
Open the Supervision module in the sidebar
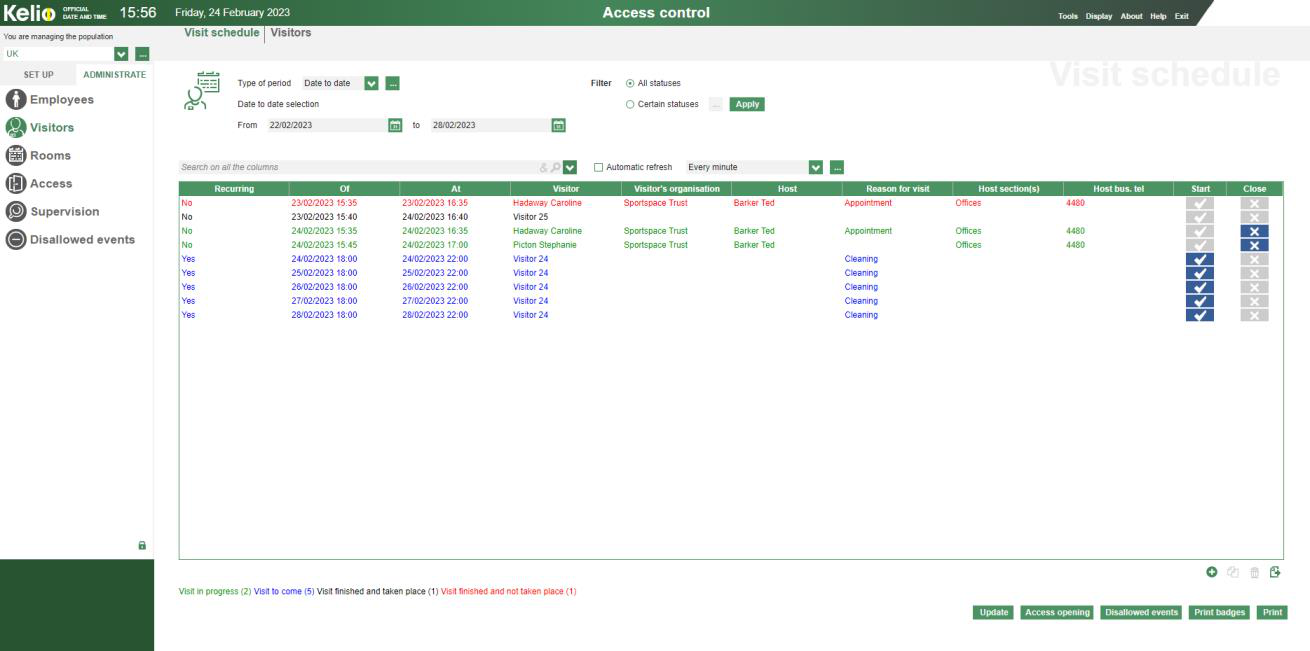coord(53,212)
